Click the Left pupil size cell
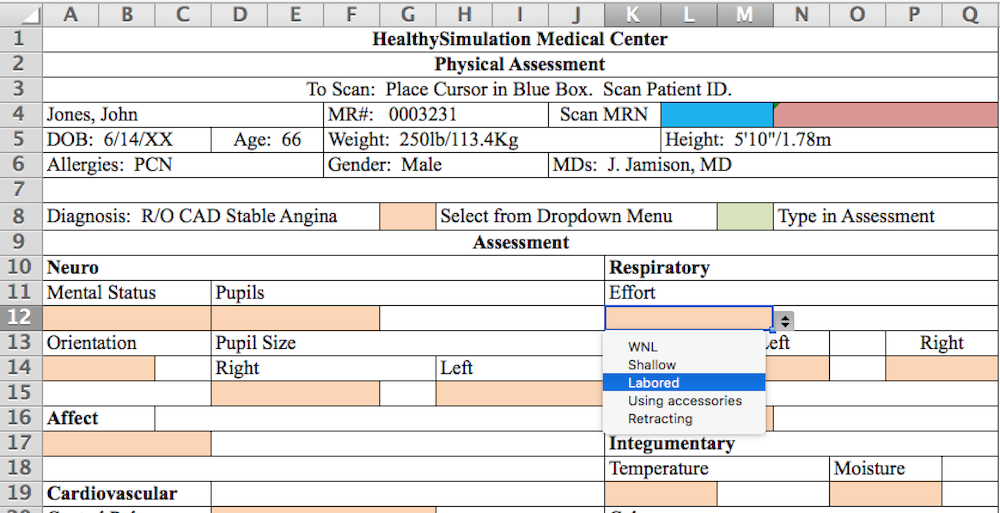Image resolution: width=1000 pixels, height=513 pixels. click(520, 394)
